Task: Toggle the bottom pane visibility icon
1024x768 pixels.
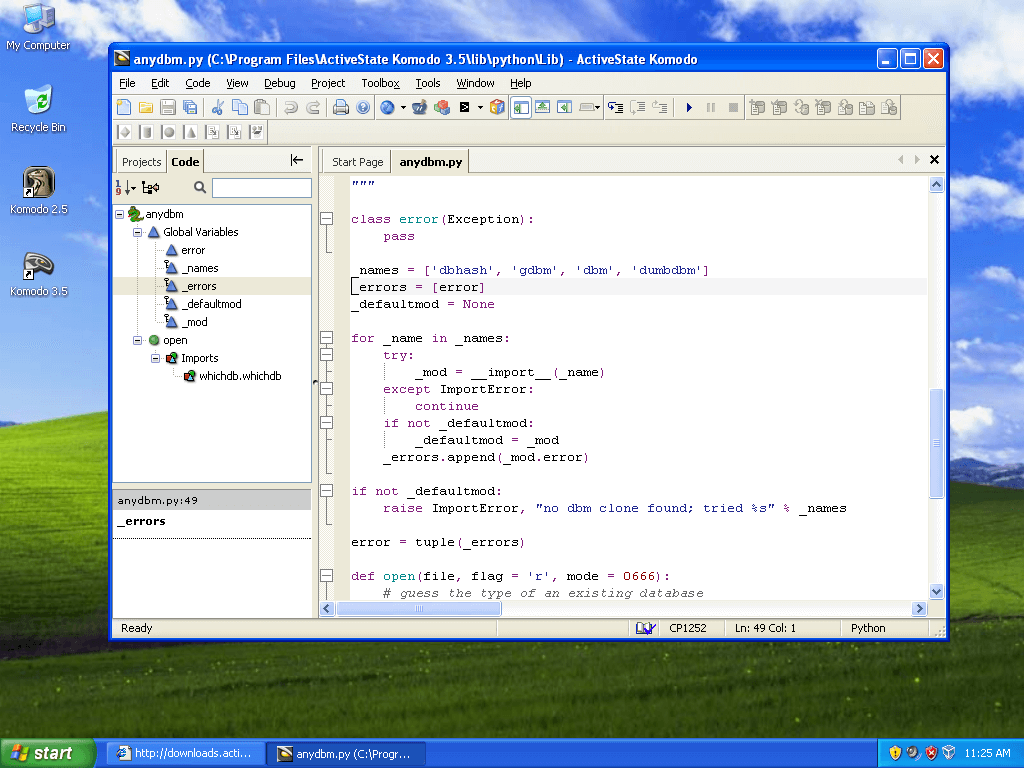Action: tap(543, 107)
